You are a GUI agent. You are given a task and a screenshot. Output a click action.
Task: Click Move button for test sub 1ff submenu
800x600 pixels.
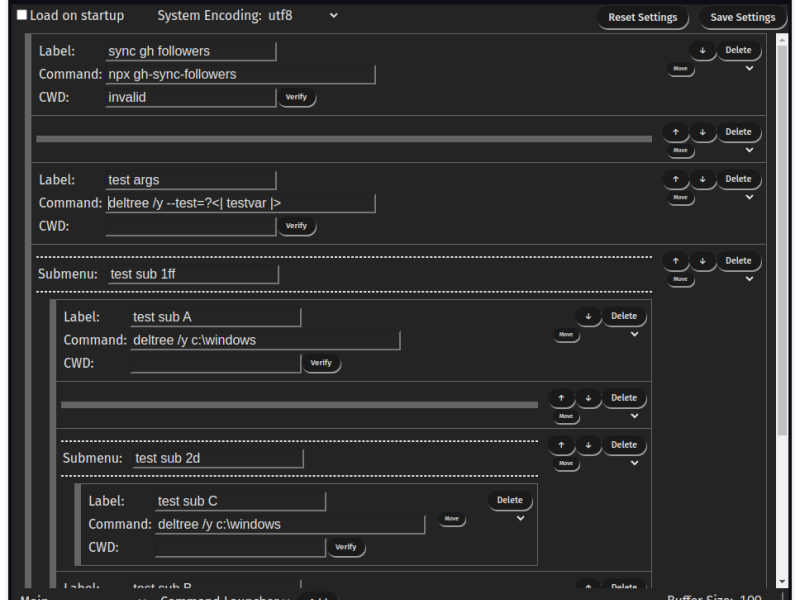click(x=681, y=280)
